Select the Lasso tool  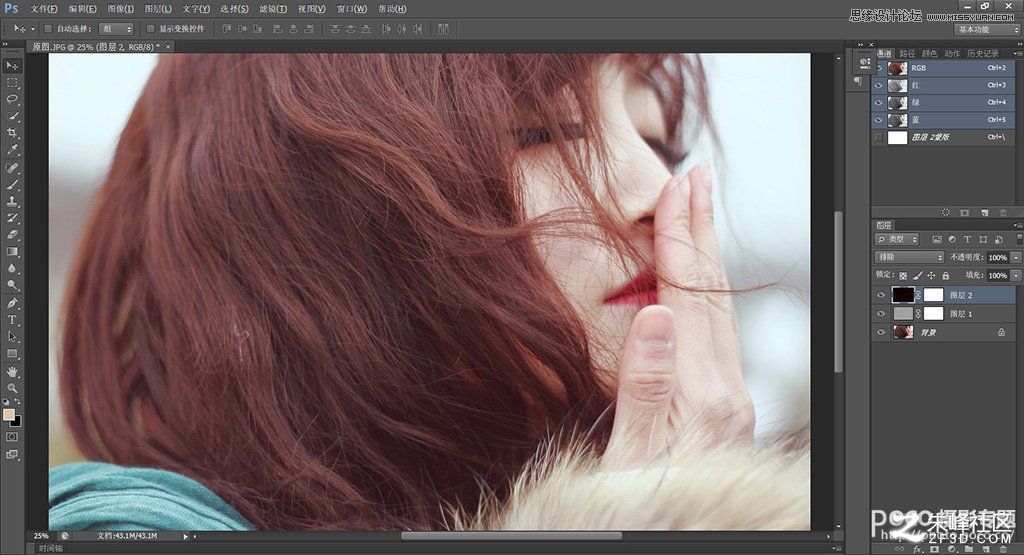12,99
